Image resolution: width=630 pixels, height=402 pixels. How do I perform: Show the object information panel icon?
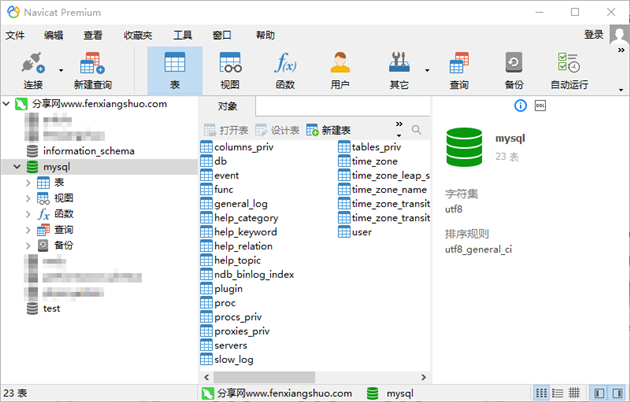(x=520, y=106)
